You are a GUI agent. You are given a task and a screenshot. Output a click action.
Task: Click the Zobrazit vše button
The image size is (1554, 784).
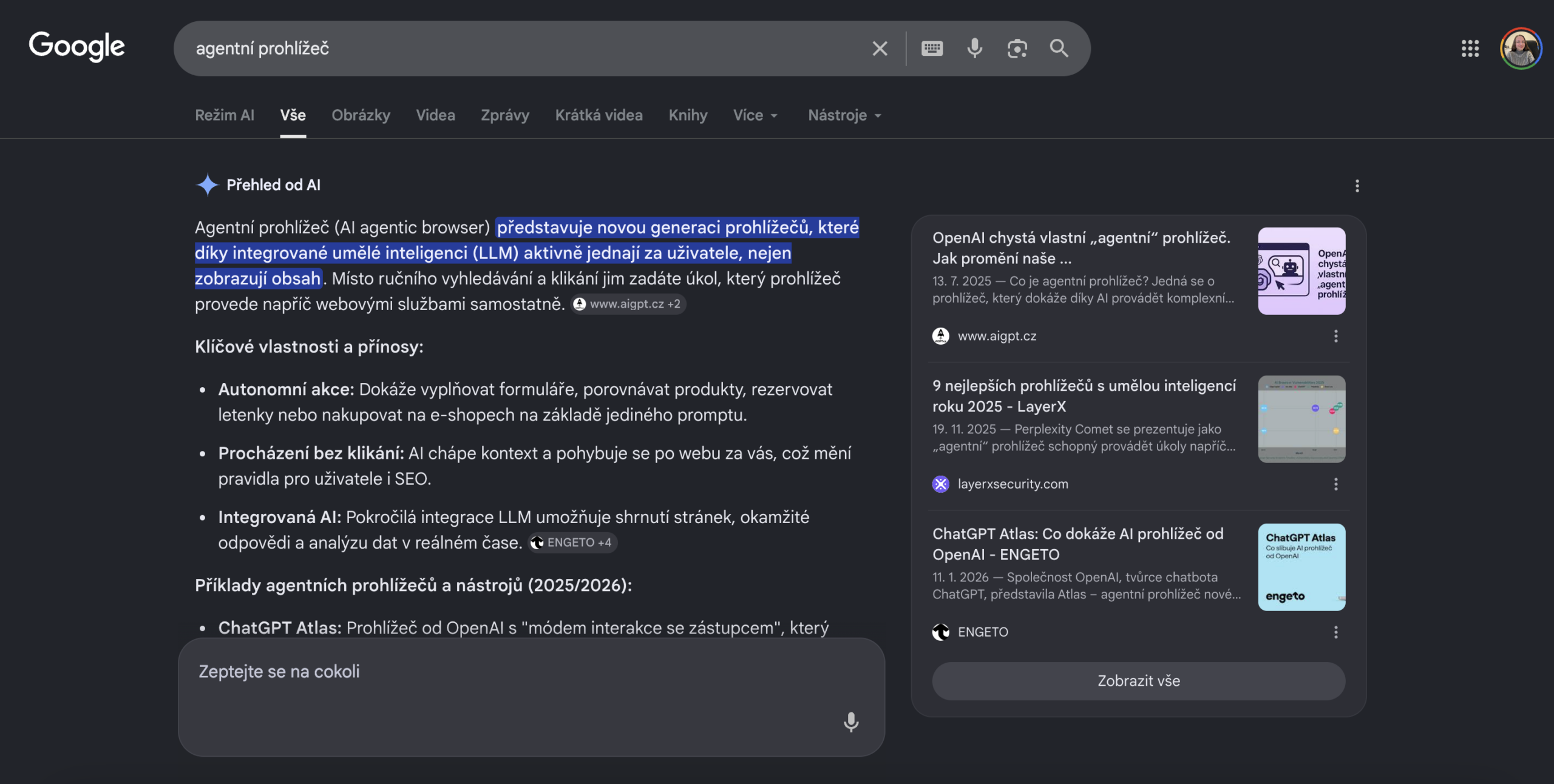pos(1138,681)
